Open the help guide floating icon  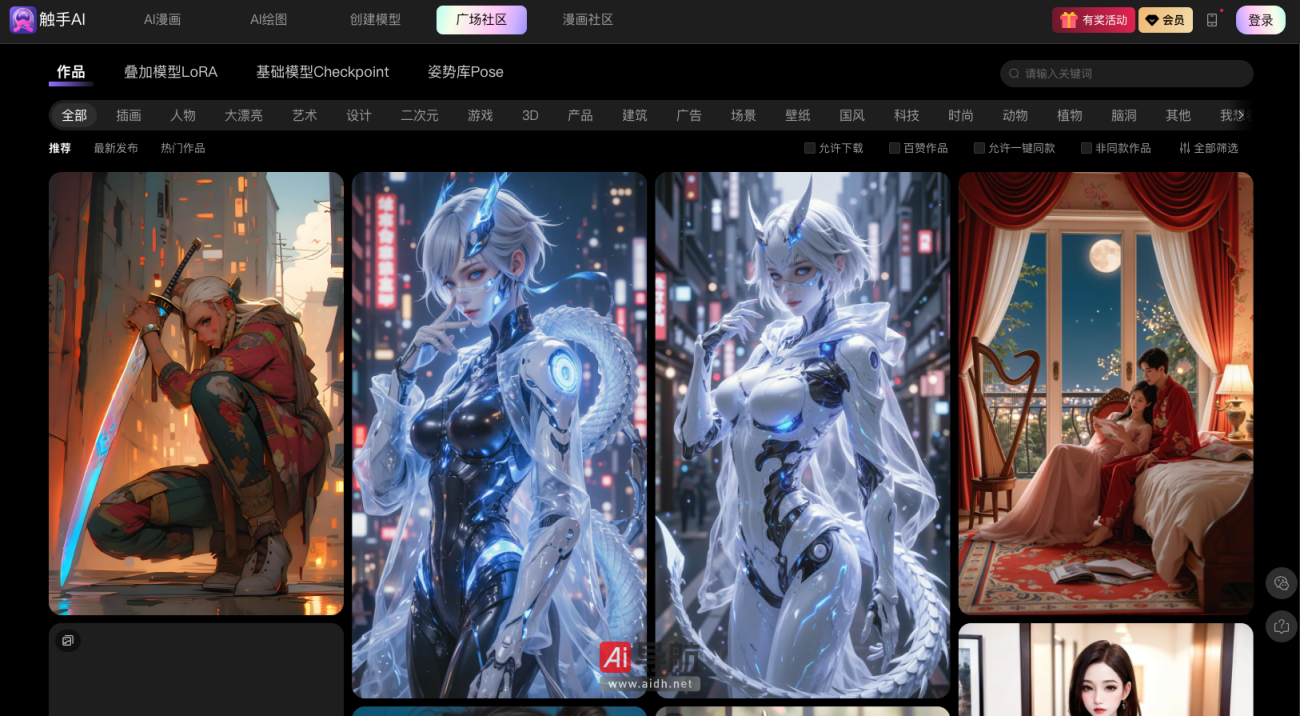1281,626
